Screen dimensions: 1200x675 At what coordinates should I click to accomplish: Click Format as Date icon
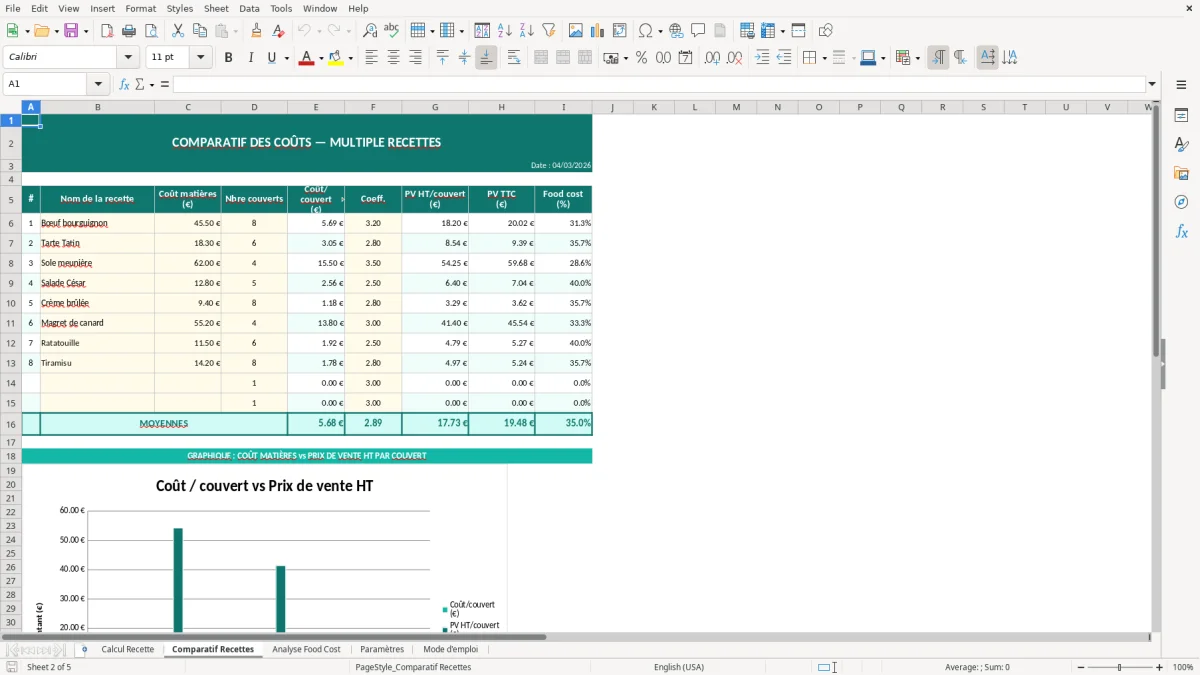click(685, 58)
